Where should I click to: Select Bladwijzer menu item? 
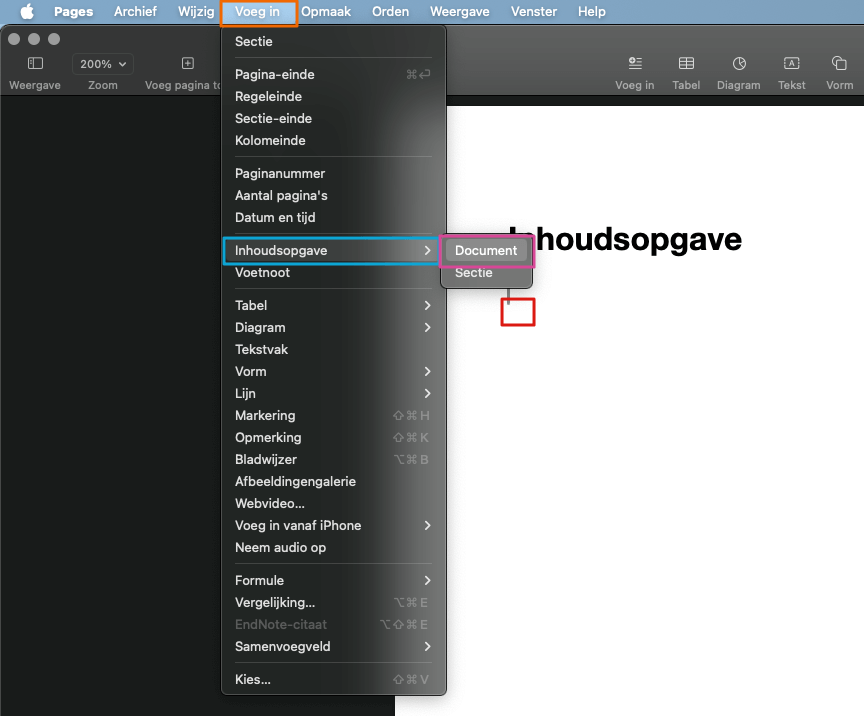(x=333, y=459)
